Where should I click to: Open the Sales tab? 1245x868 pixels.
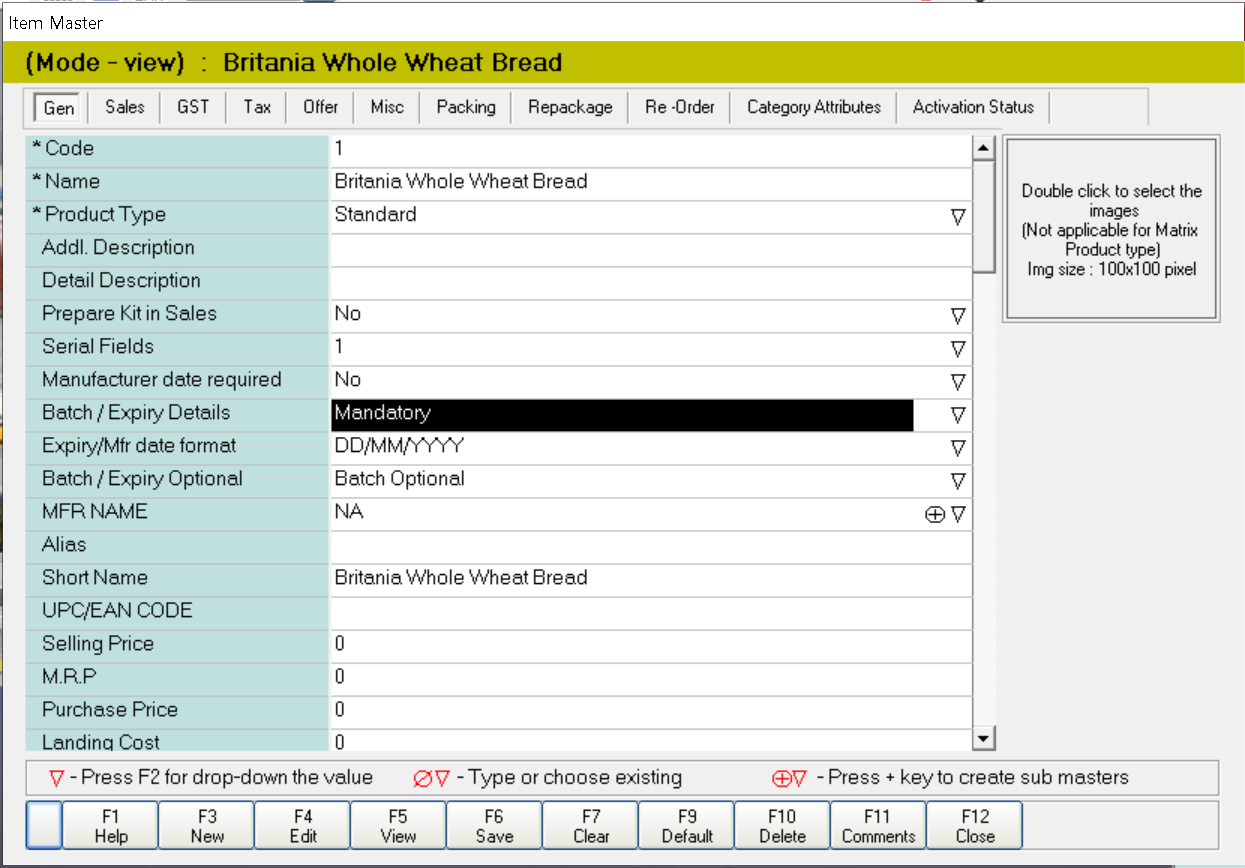pos(124,107)
